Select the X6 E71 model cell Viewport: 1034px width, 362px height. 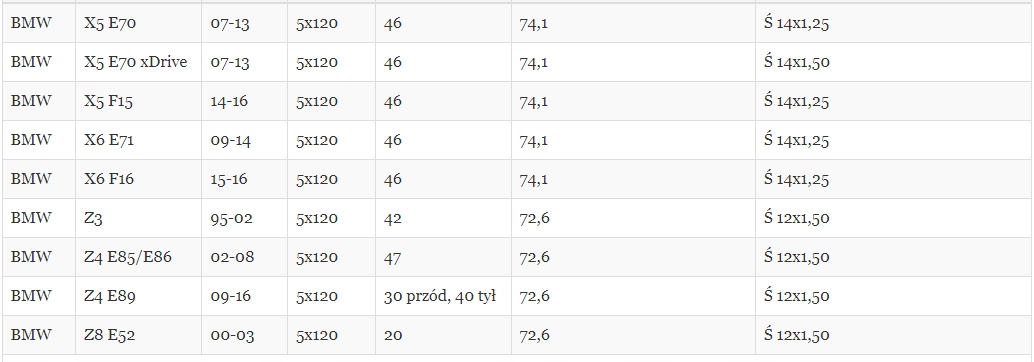pos(138,140)
